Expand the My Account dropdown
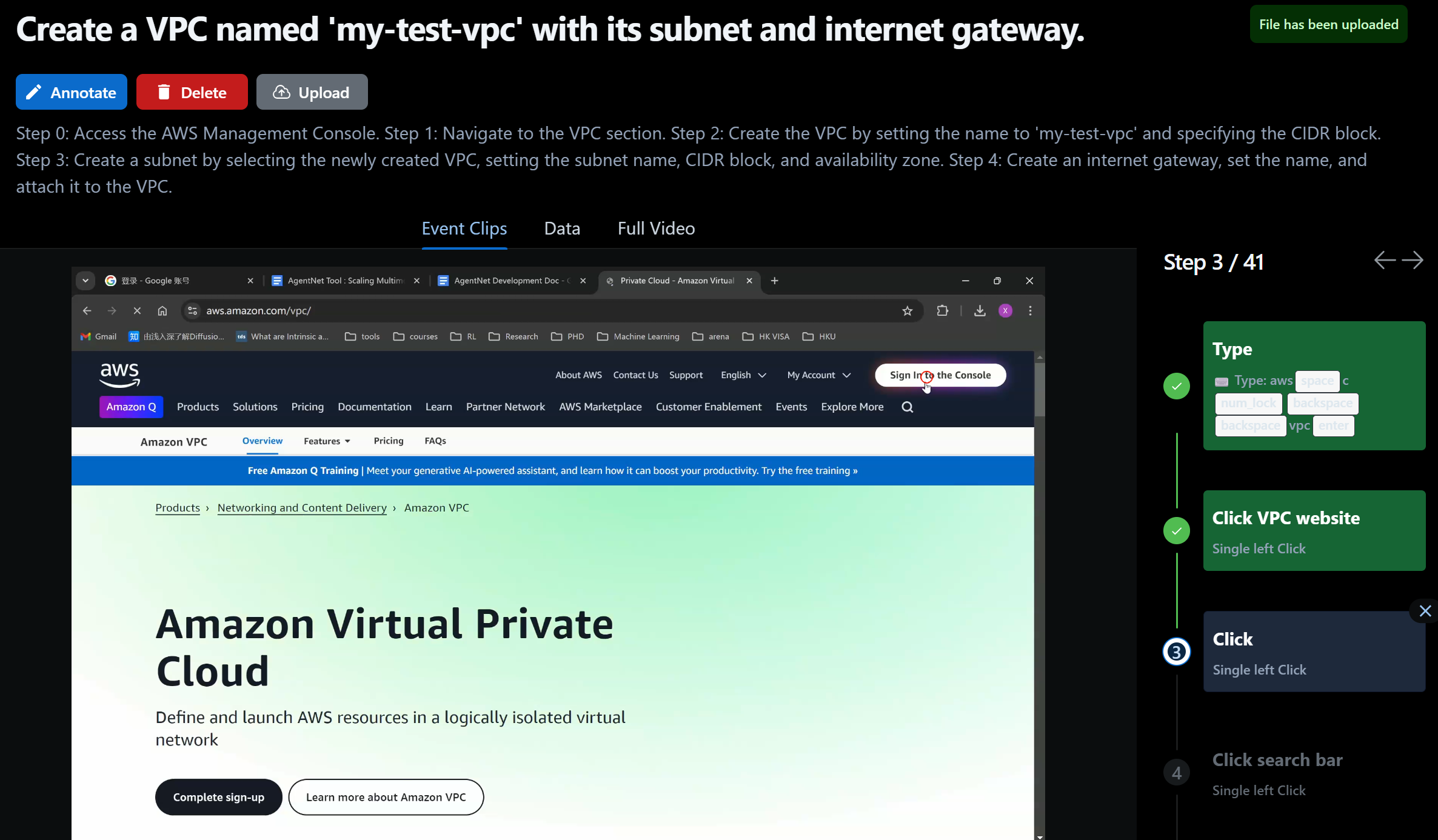Image resolution: width=1438 pixels, height=840 pixels. pos(819,375)
